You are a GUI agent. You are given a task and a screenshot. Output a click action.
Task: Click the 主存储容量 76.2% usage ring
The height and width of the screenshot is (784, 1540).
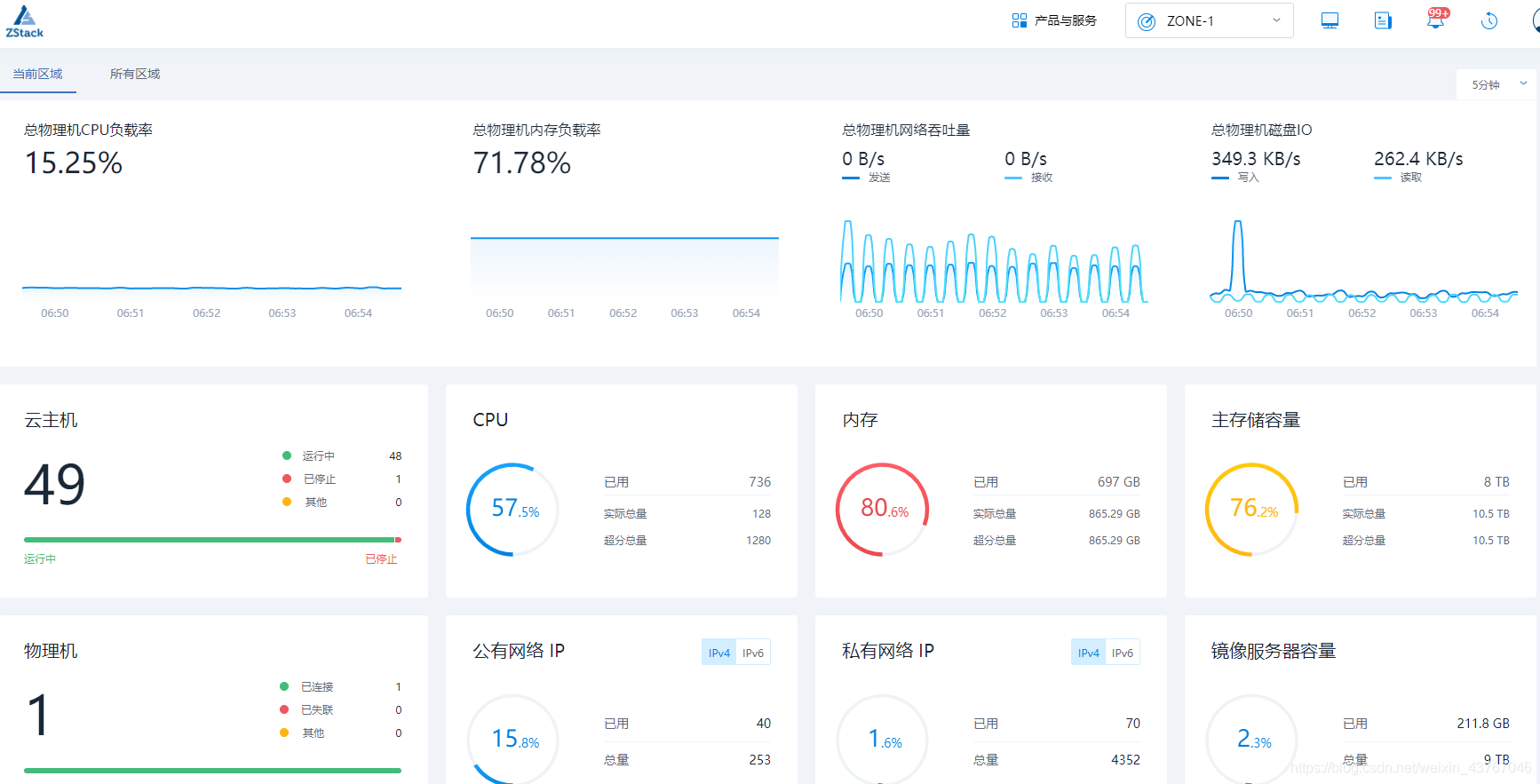coord(1252,509)
